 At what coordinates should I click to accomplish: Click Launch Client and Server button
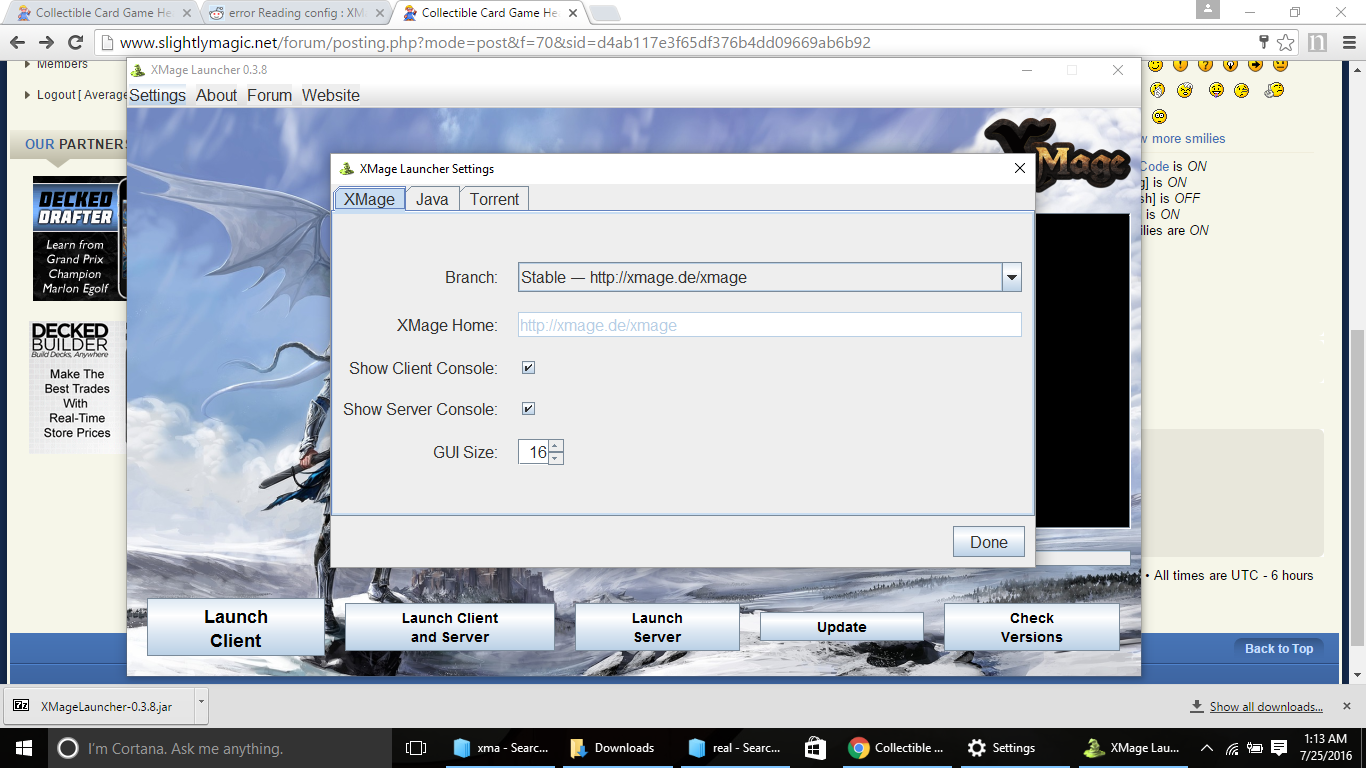click(450, 627)
